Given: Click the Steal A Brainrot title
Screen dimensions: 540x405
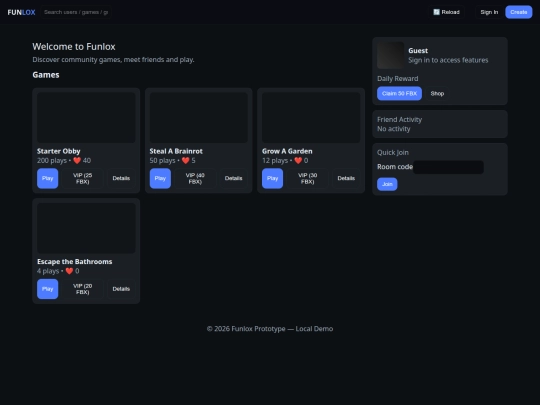Looking at the screenshot, I should click(x=176, y=151).
